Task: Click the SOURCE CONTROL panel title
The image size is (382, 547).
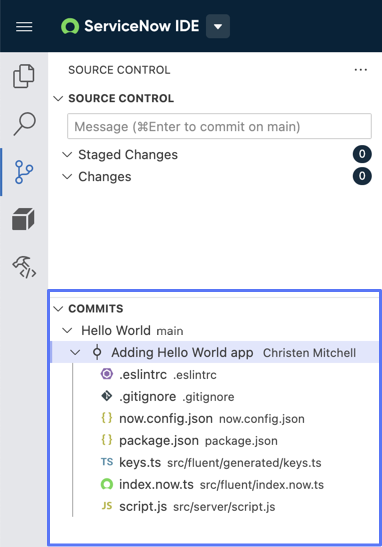Action: [119, 70]
